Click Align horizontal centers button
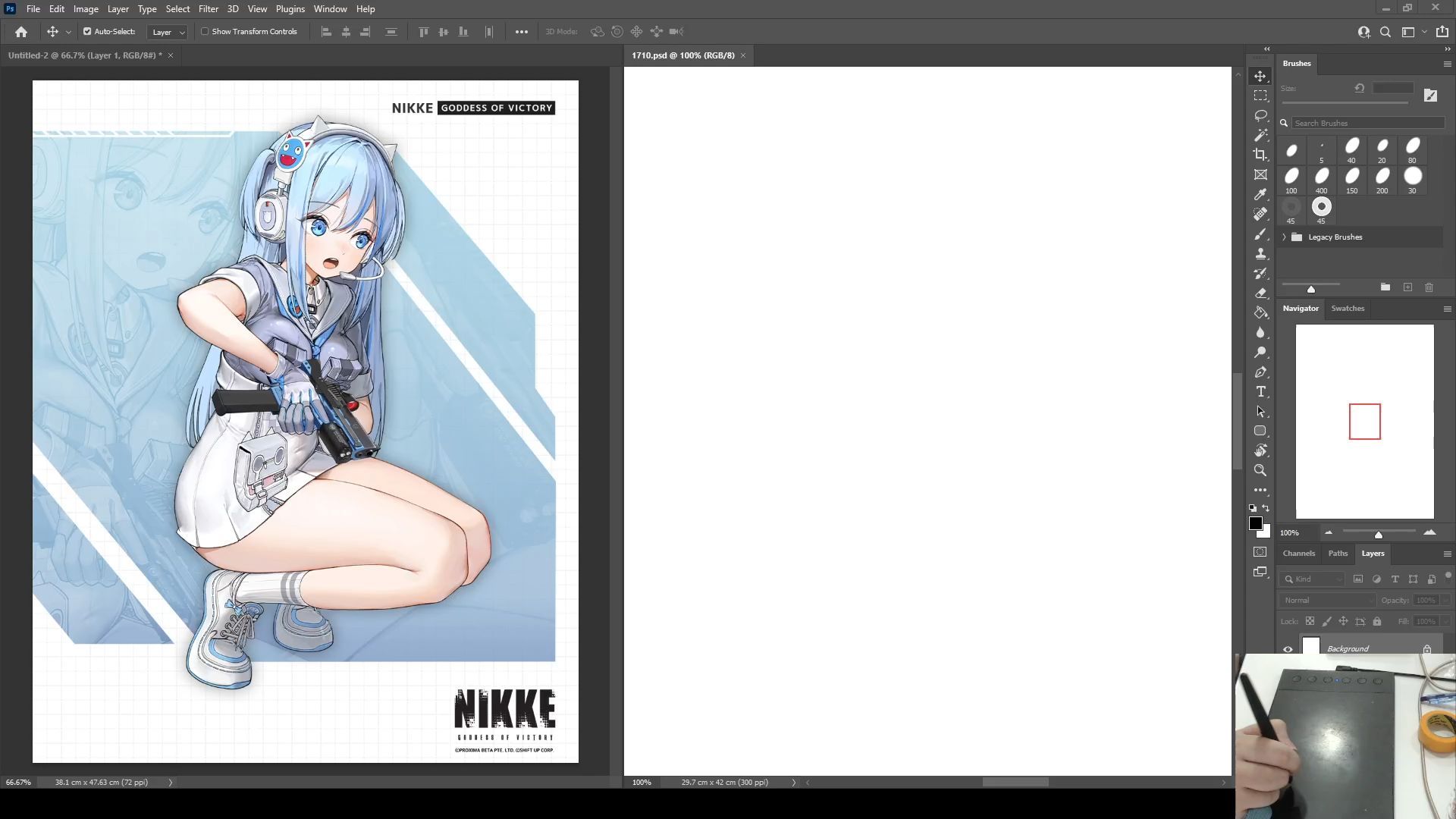The height and width of the screenshot is (819, 1456). (x=347, y=32)
